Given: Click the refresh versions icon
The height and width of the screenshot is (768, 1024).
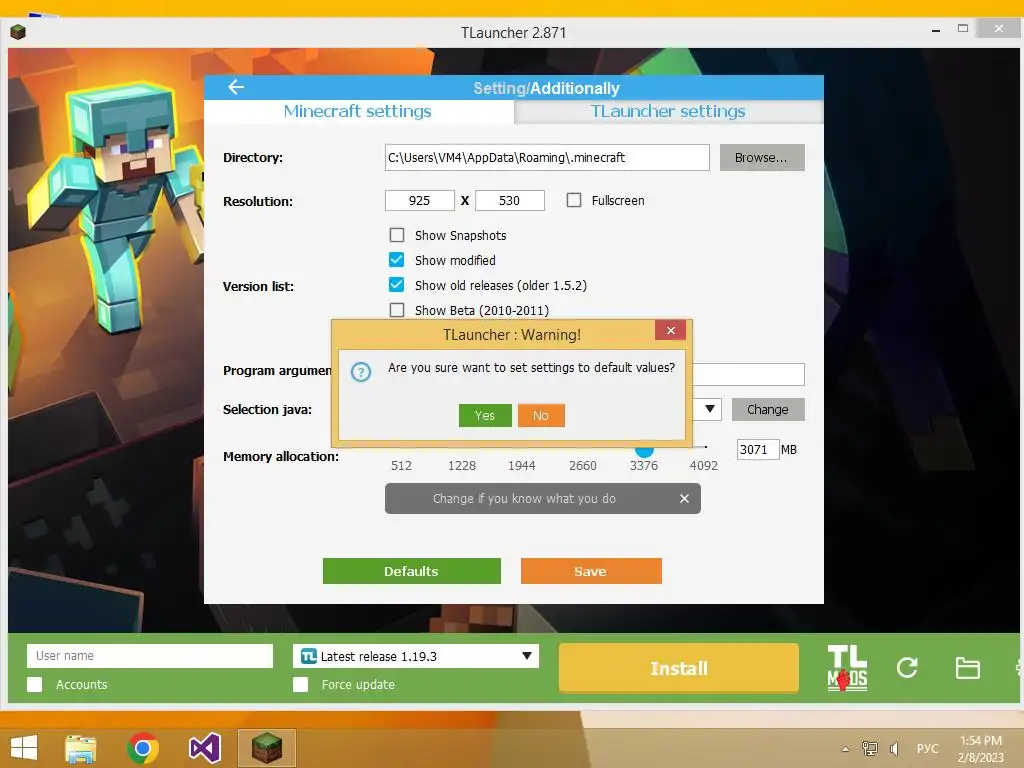Looking at the screenshot, I should (x=907, y=667).
